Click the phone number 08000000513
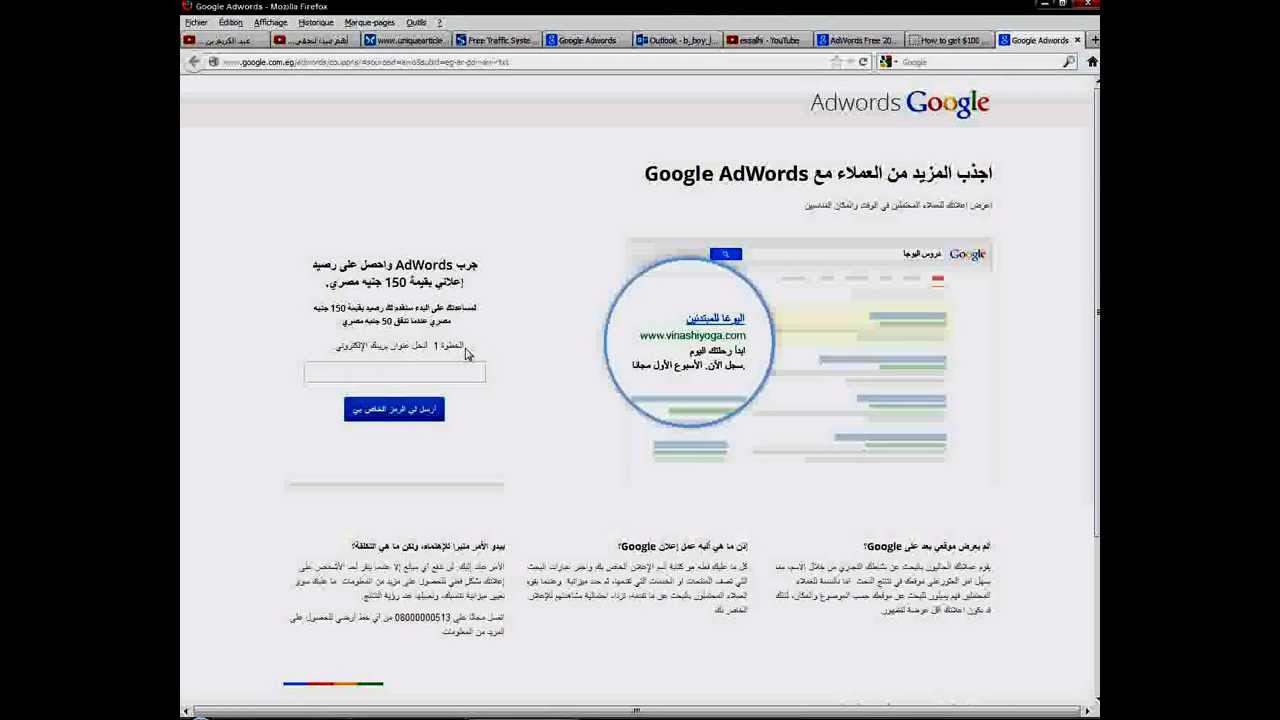This screenshot has height=720, width=1280. [x=423, y=618]
